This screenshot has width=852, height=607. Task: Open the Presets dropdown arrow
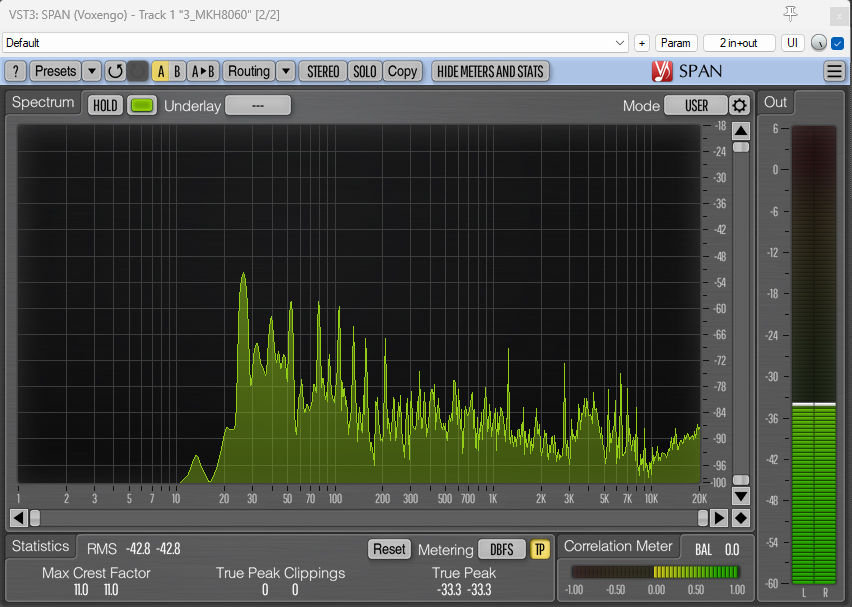(x=91, y=71)
